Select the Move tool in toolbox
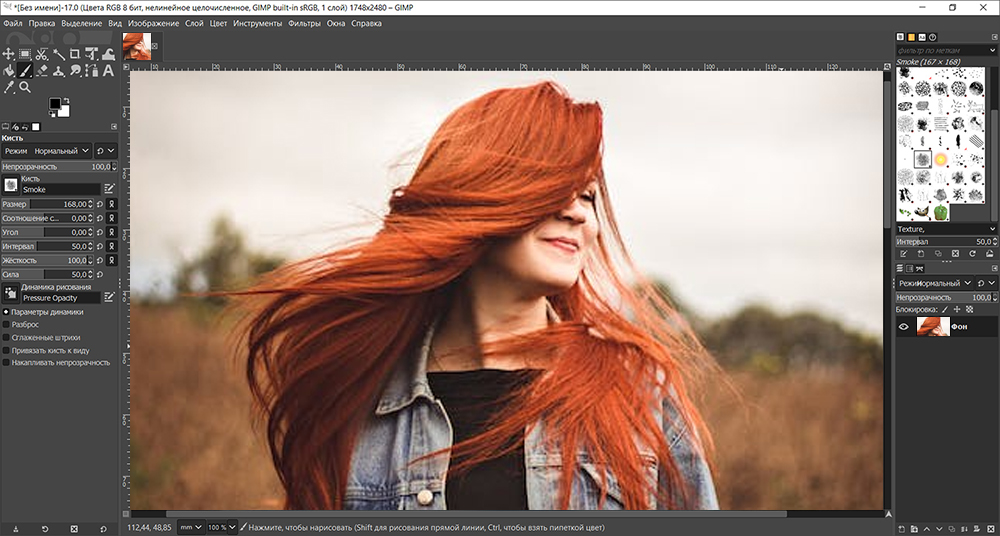Screen dimensions: 1000x536 click(x=9, y=54)
